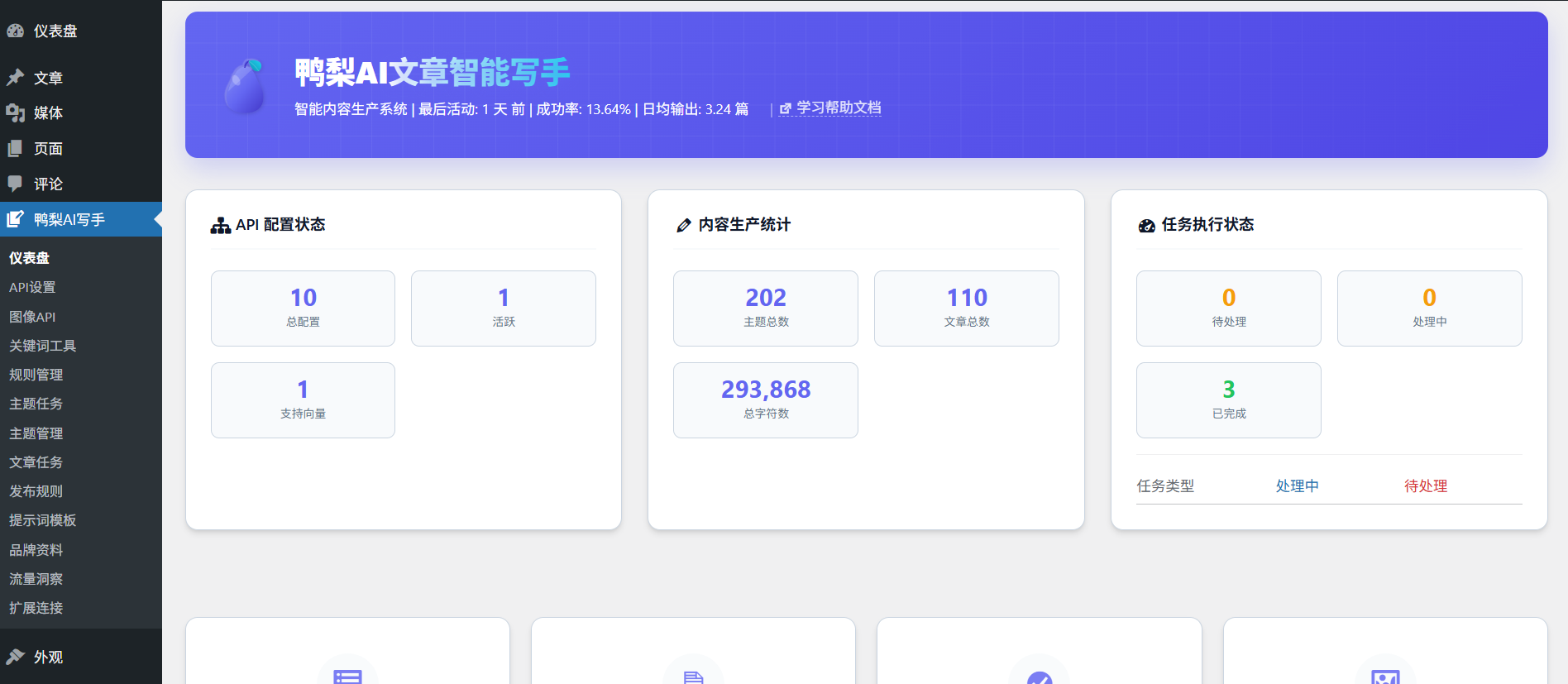Screen dimensions: 1568x684
Task: Click the image icon in fourth bottom card
Action: (1385, 677)
